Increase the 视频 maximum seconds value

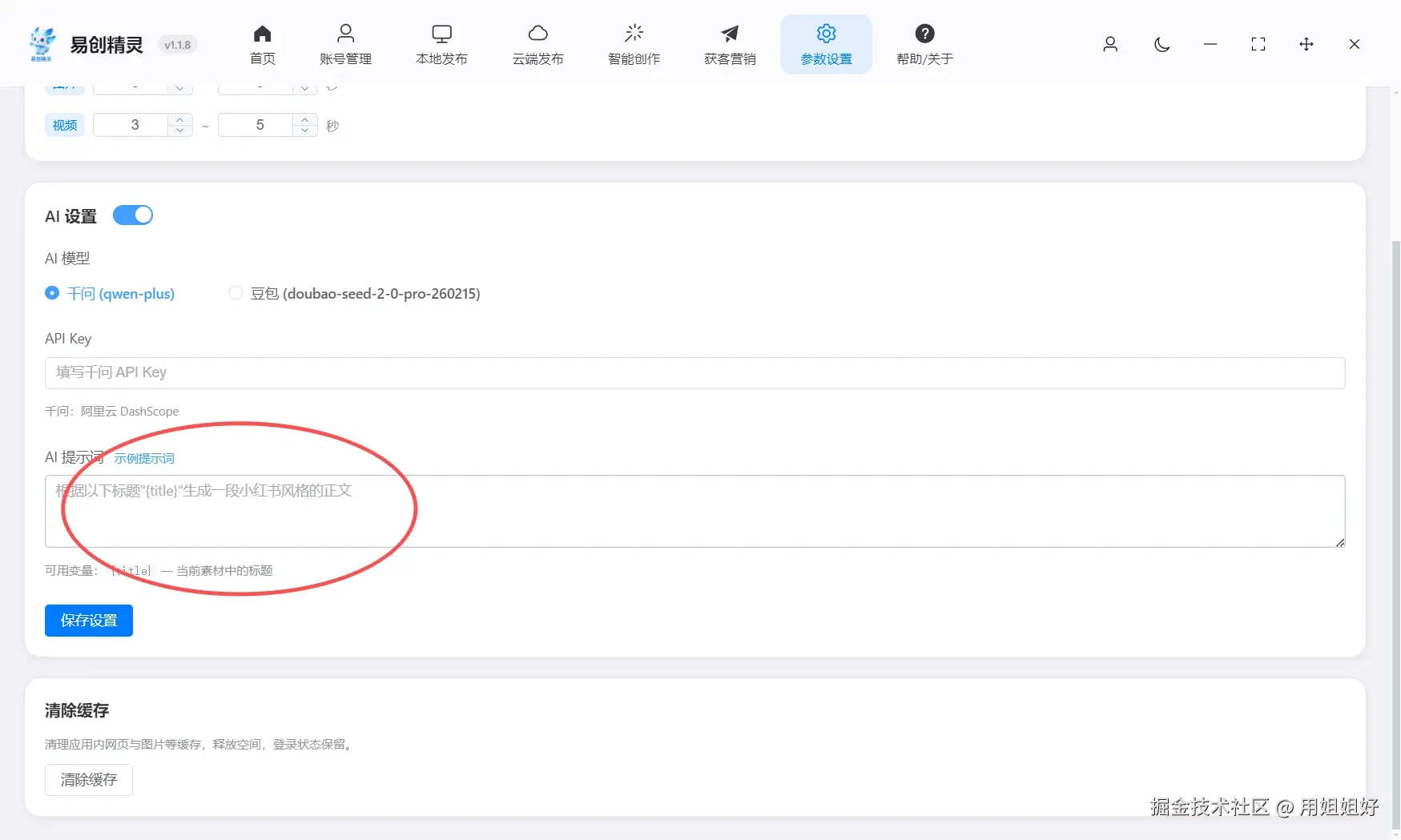click(x=305, y=119)
